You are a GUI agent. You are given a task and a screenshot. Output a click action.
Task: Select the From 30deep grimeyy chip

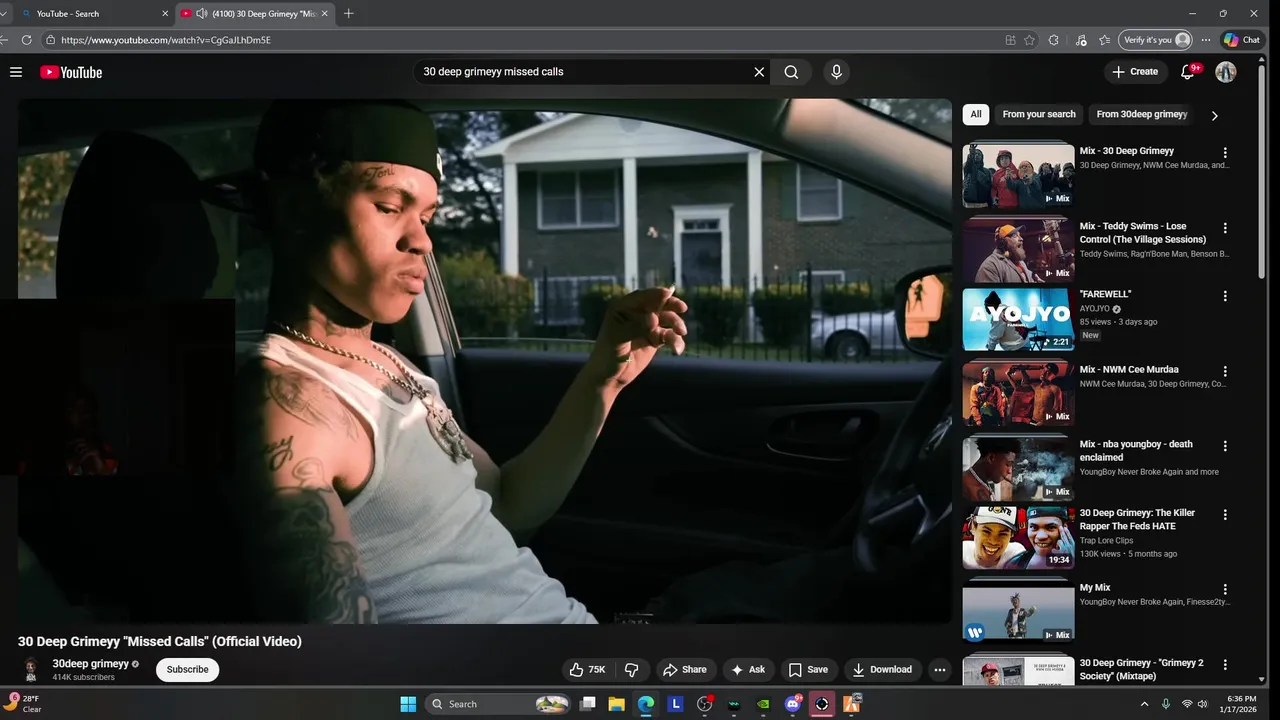tap(1141, 114)
